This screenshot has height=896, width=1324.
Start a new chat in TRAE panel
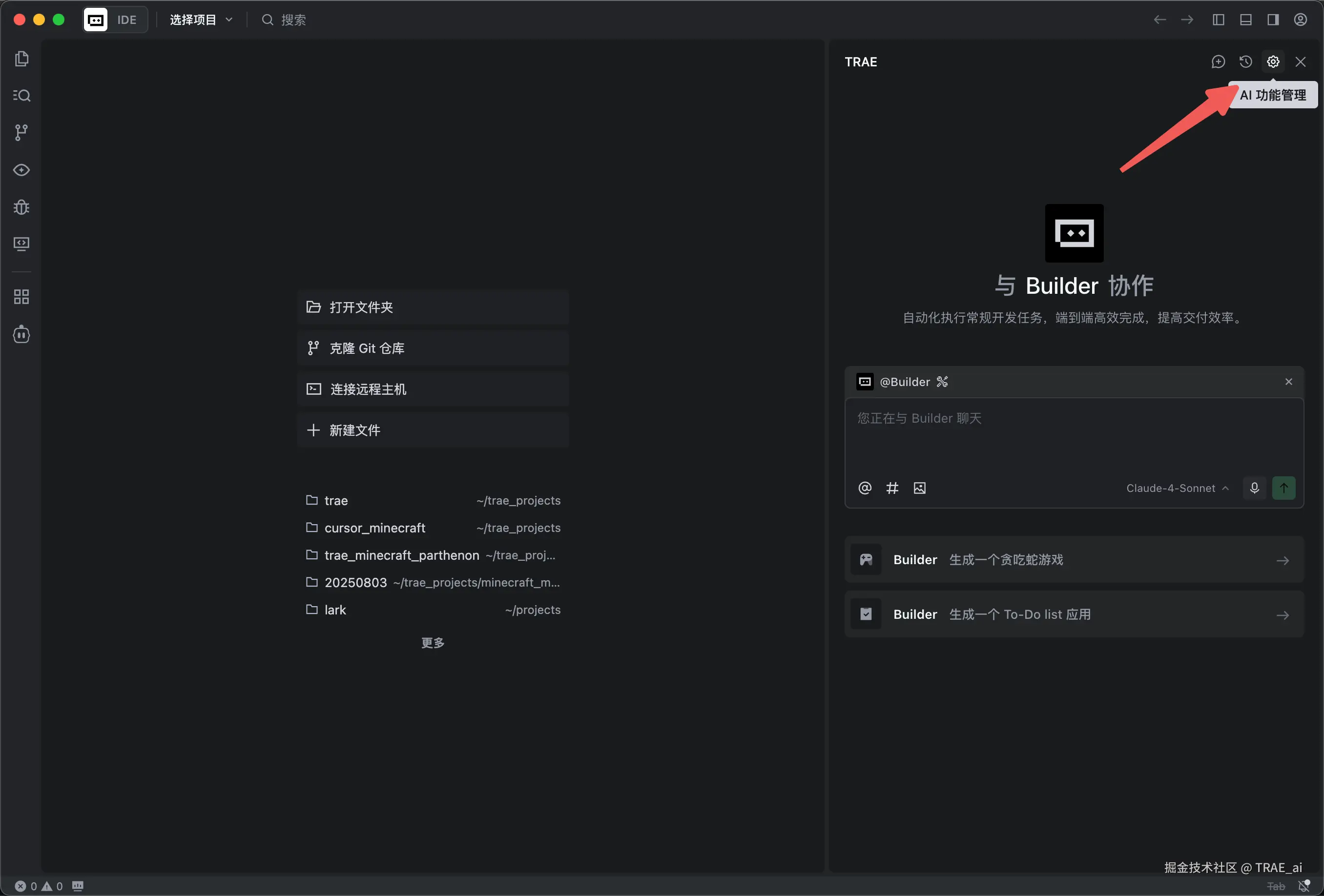point(1218,61)
